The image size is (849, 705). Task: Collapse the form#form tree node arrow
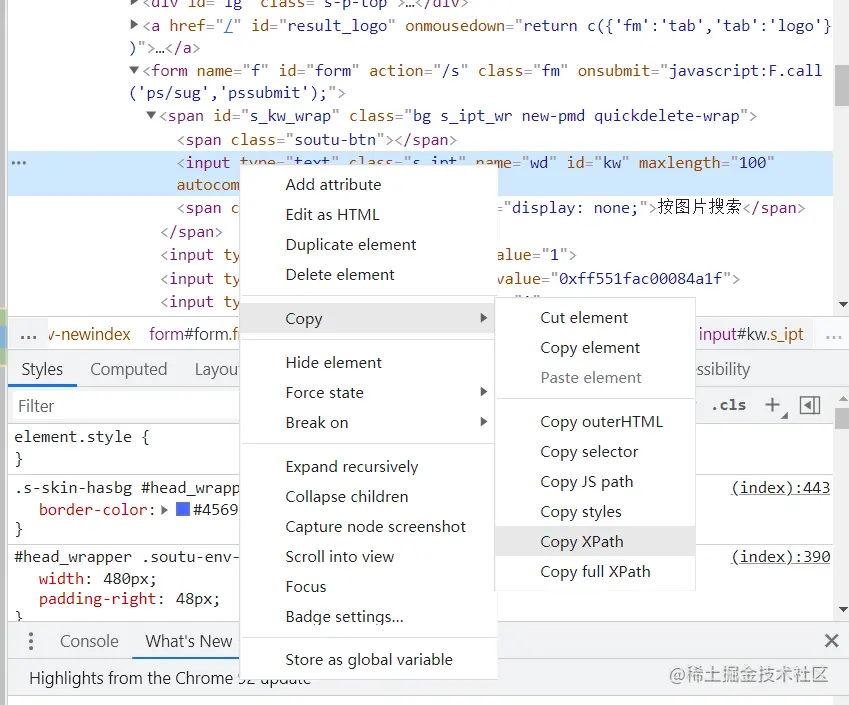(x=134, y=70)
